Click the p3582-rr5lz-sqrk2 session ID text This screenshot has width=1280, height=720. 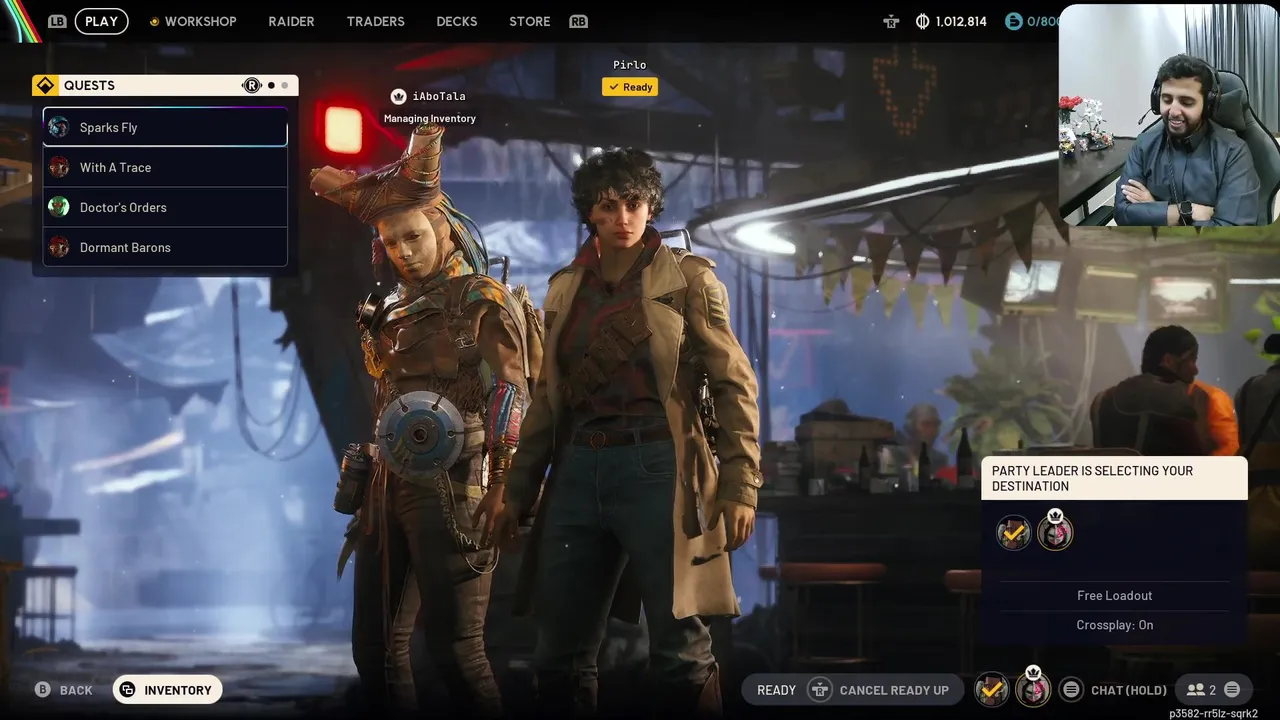pyautogui.click(x=1213, y=713)
